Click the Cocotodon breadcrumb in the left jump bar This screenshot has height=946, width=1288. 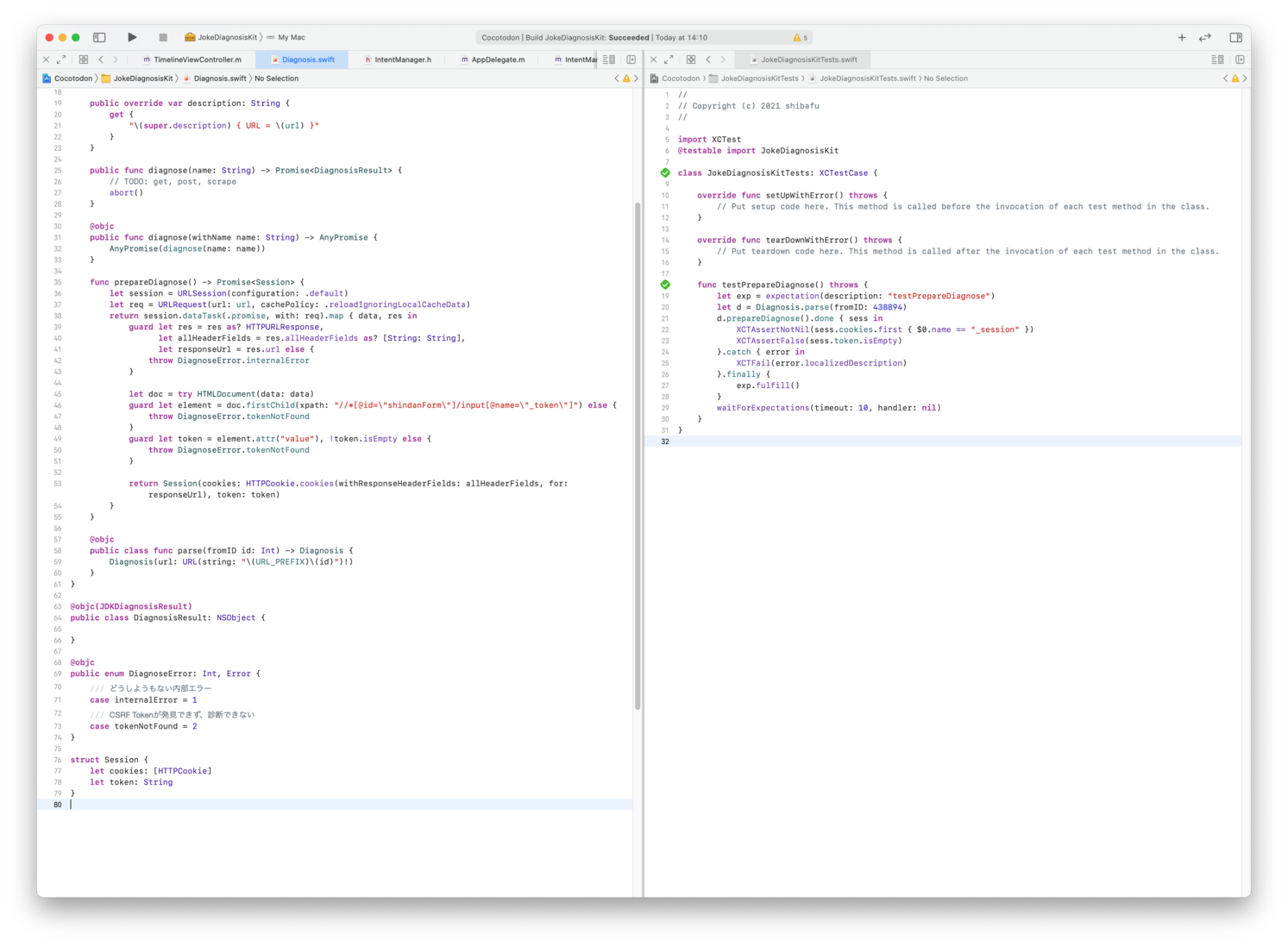click(x=72, y=78)
